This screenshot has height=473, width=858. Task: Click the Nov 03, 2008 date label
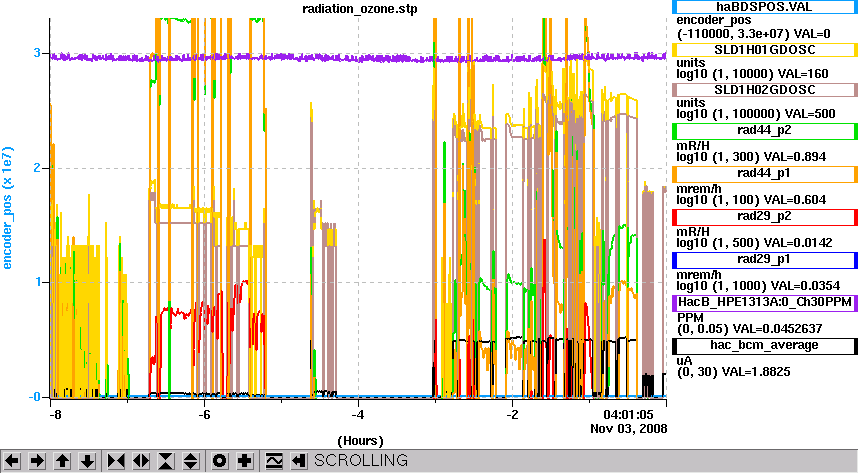click(x=629, y=428)
